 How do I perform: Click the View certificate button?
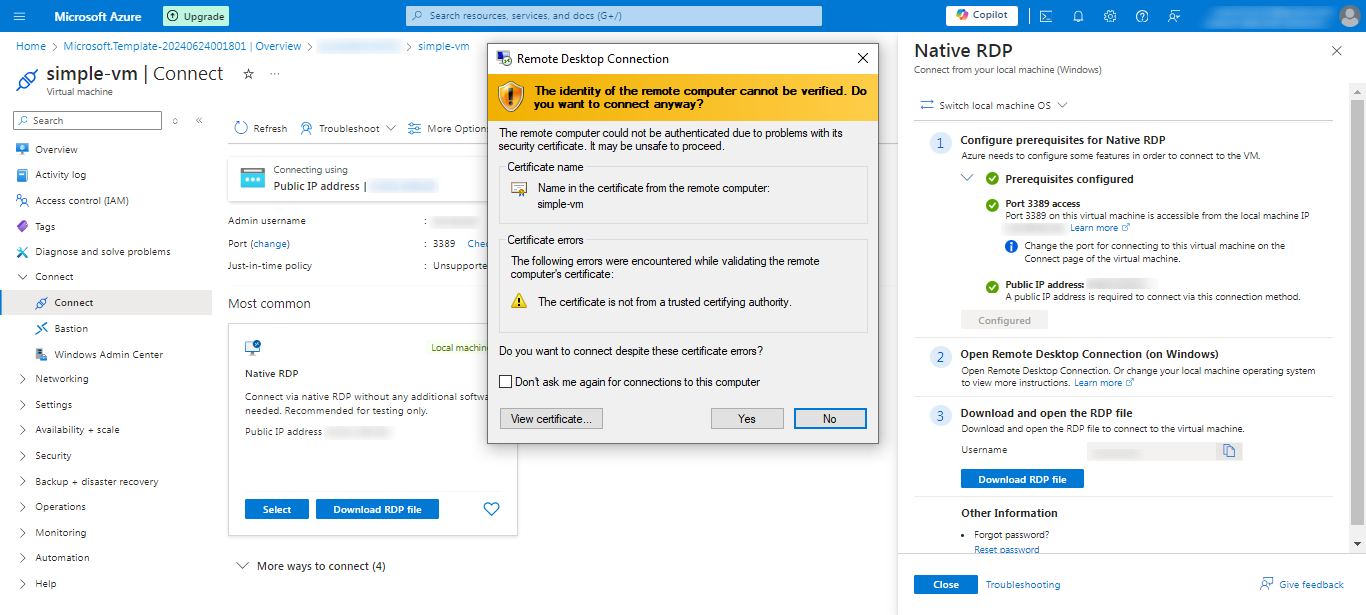(552, 419)
